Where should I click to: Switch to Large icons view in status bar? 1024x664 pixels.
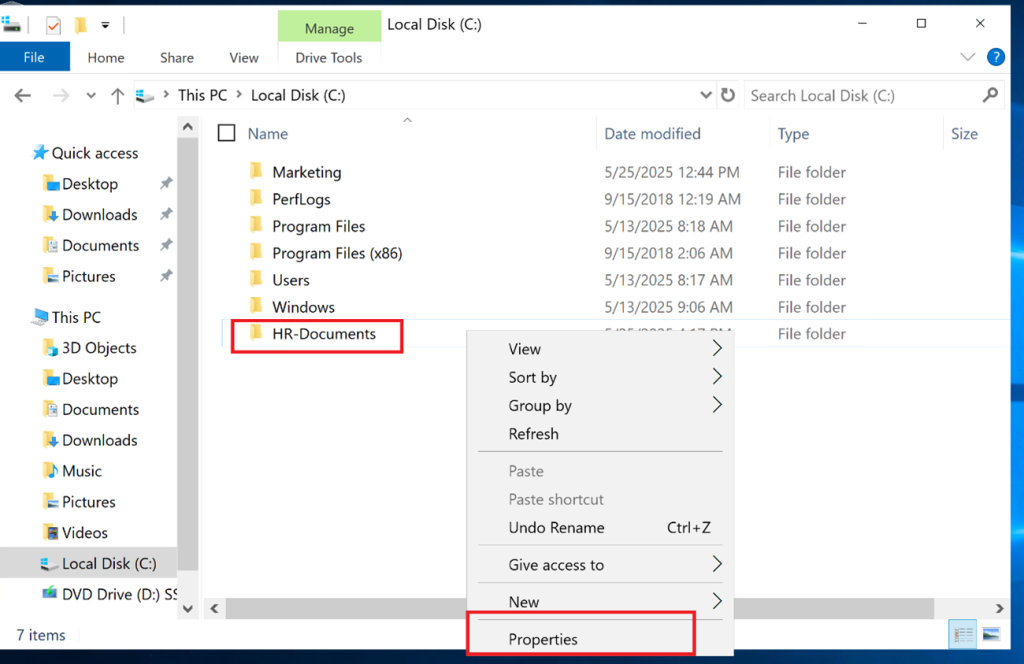[991, 634]
